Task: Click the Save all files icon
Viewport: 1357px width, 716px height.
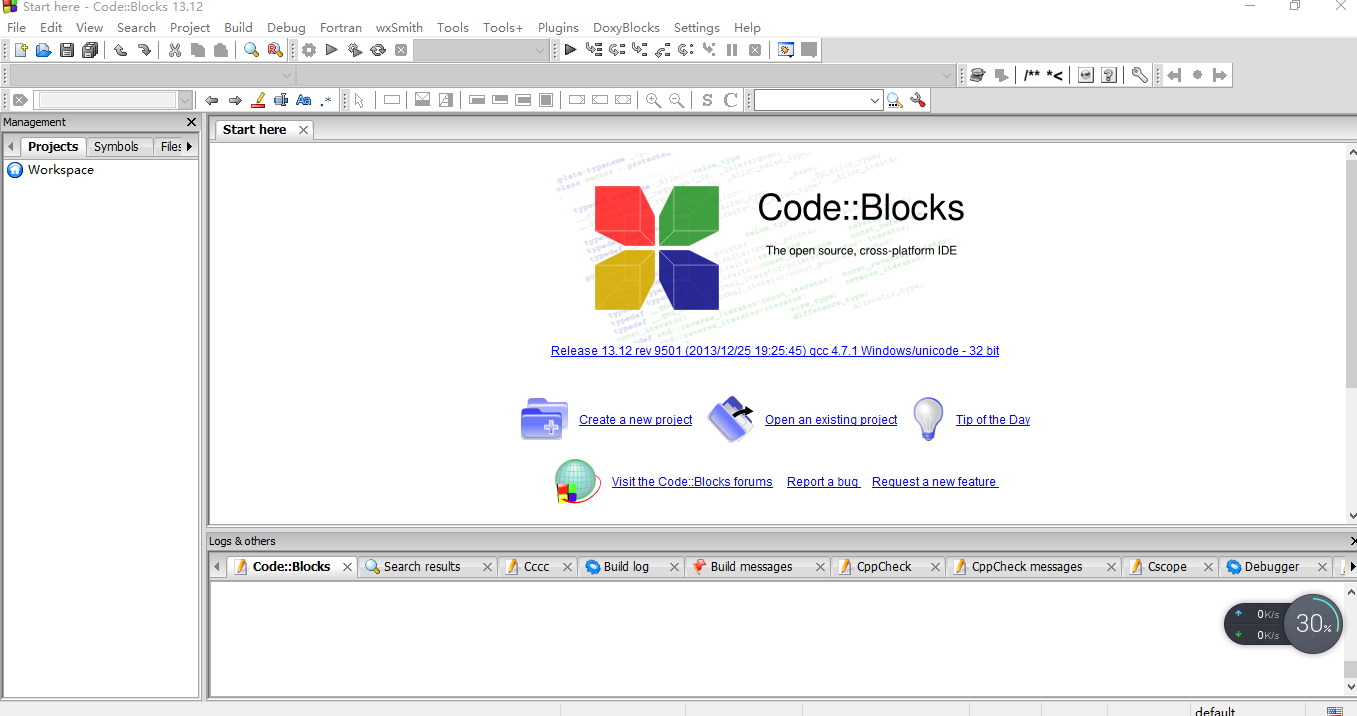Action: (90, 50)
